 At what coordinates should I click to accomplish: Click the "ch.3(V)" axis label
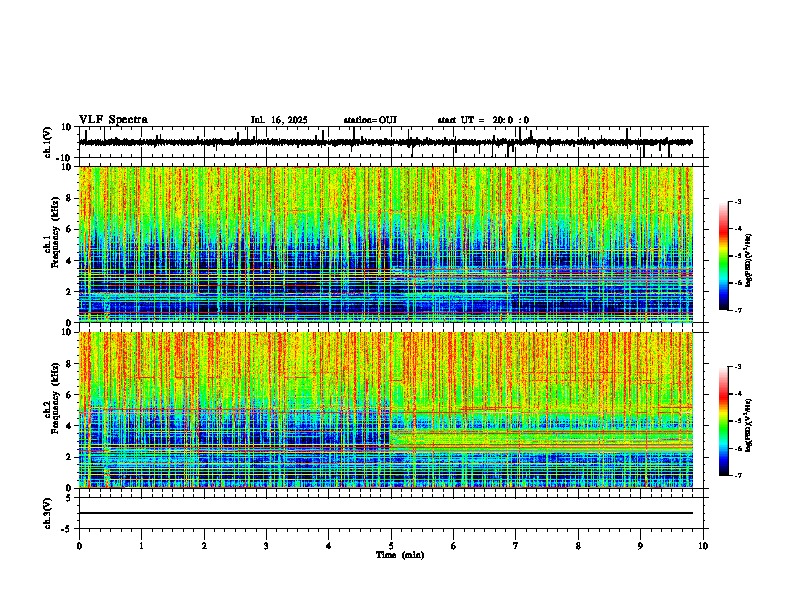tap(47, 513)
